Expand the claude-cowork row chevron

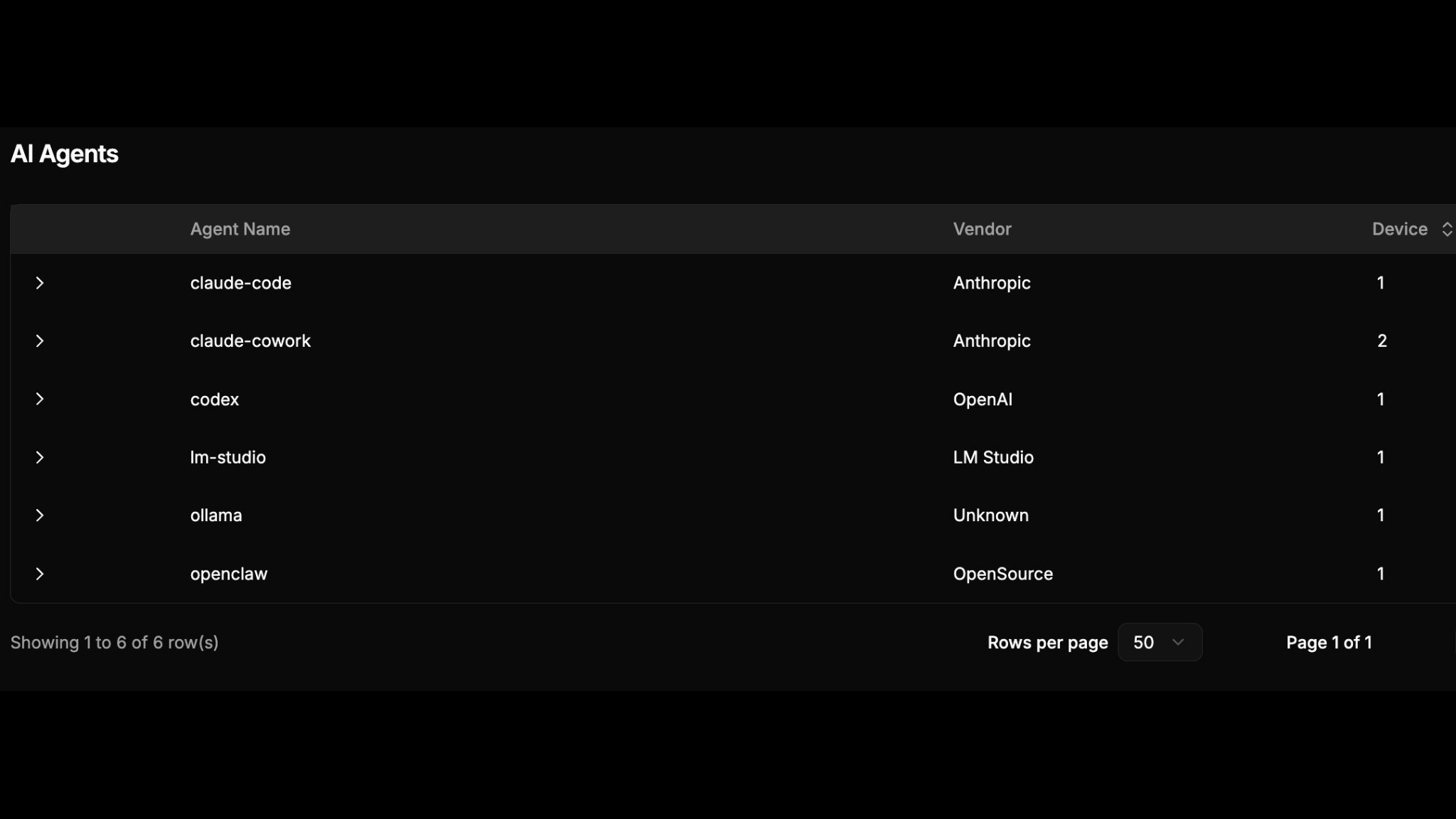[x=40, y=341]
